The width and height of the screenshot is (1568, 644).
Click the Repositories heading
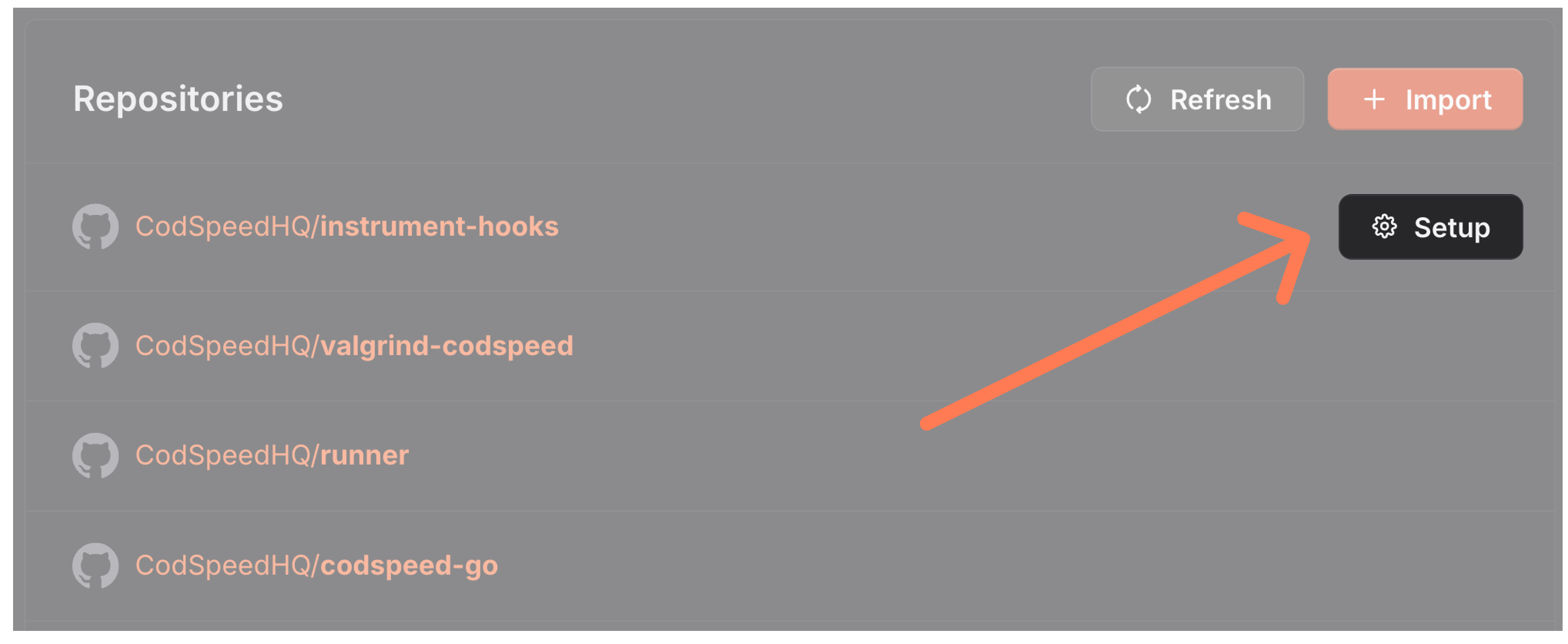(177, 99)
